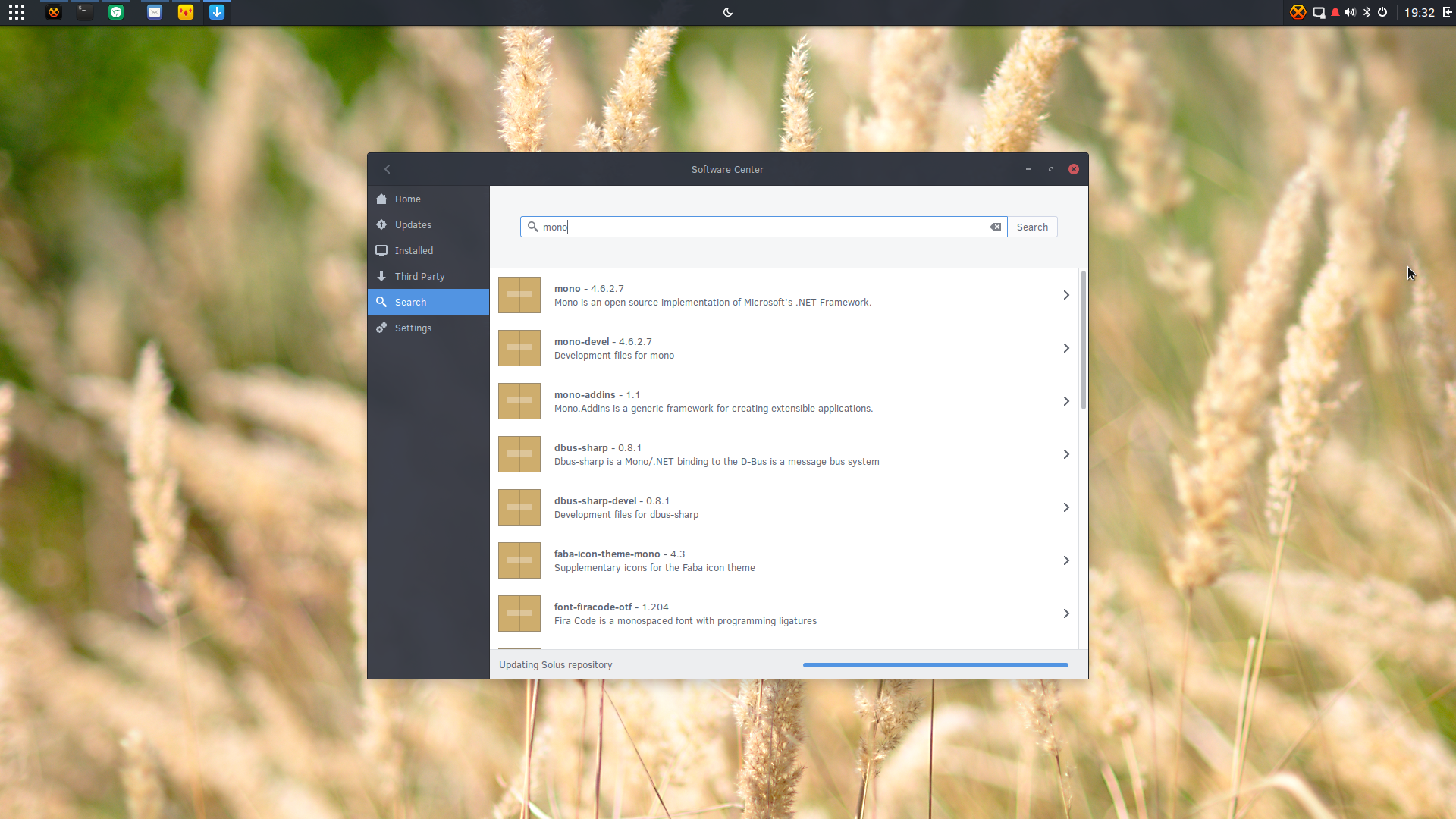
Task: Click the mono-addins package icon
Action: 519,401
